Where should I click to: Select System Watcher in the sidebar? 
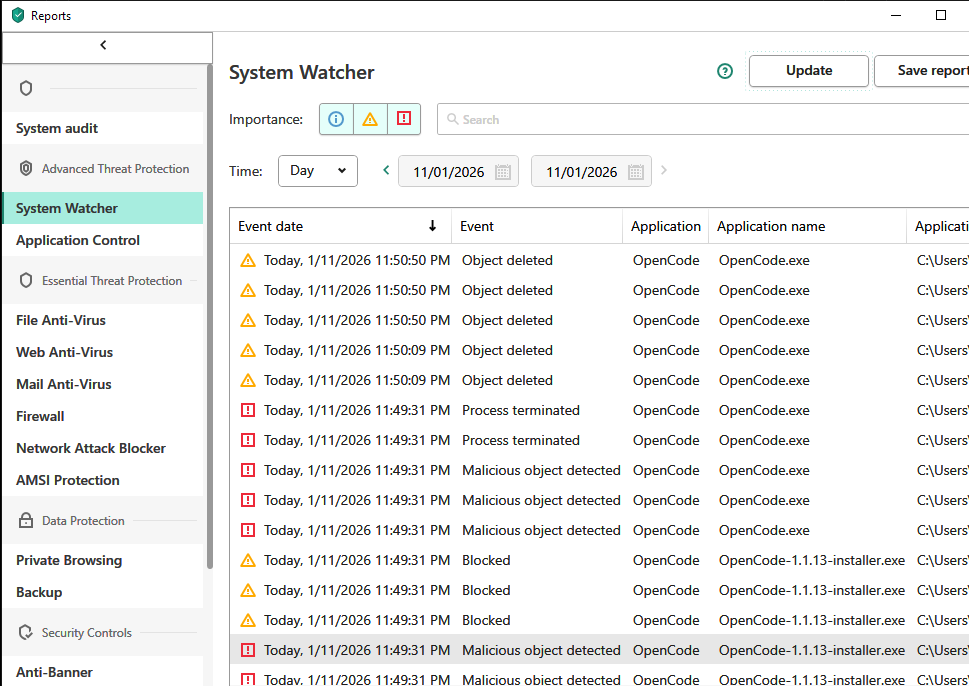coord(103,208)
